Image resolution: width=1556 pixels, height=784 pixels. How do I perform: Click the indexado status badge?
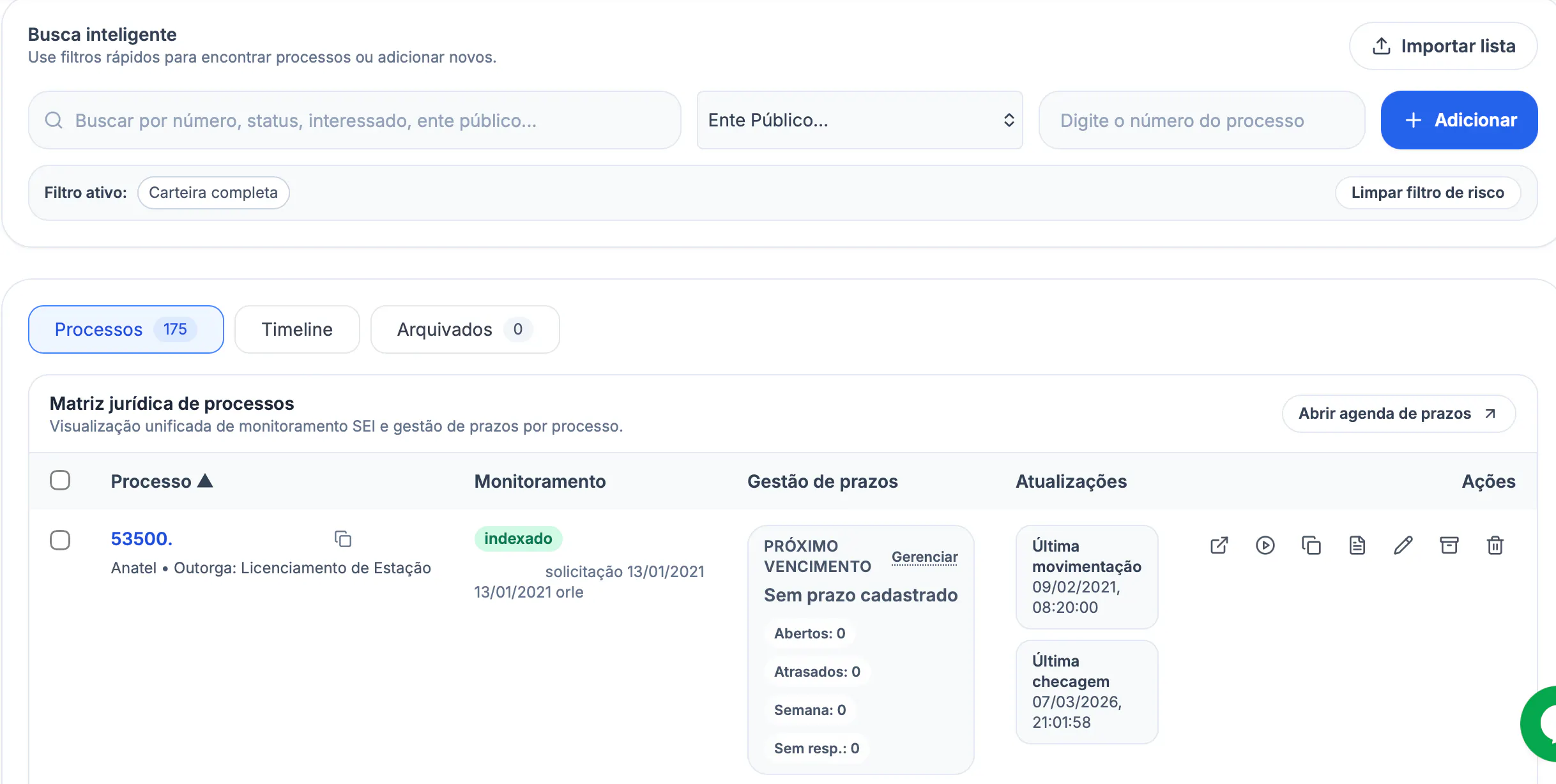click(518, 539)
